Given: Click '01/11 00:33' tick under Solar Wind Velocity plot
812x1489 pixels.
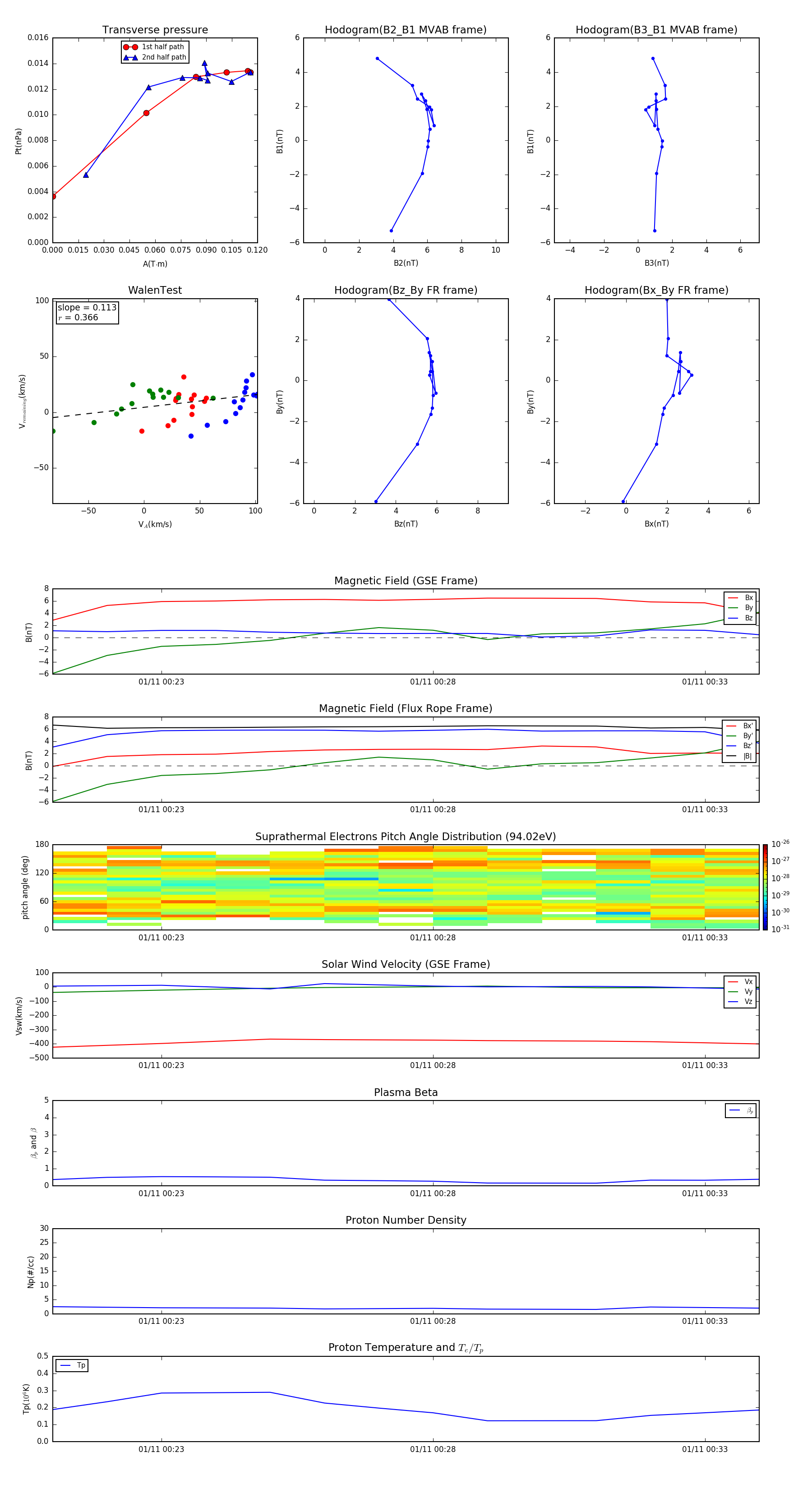Looking at the screenshot, I should tap(705, 1065).
